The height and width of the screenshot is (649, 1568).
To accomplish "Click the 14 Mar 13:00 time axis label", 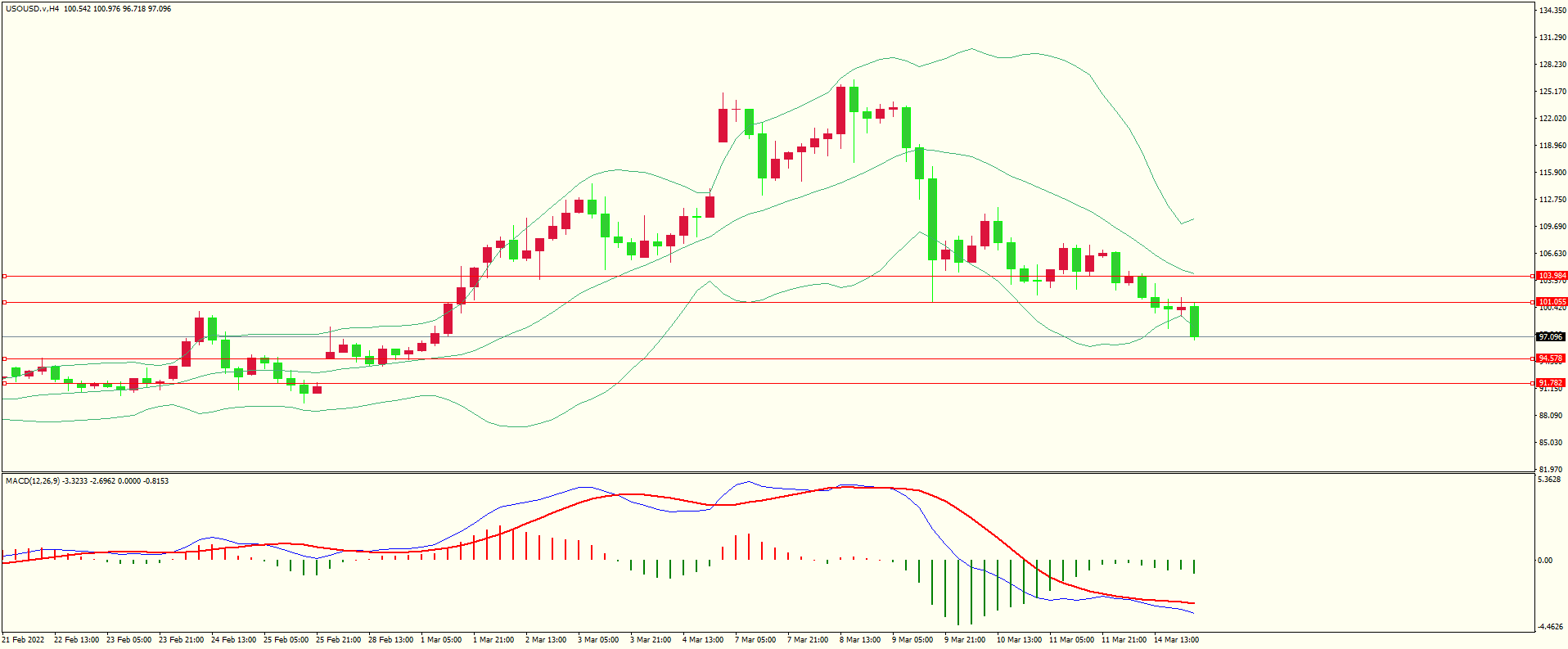I will (1176, 640).
